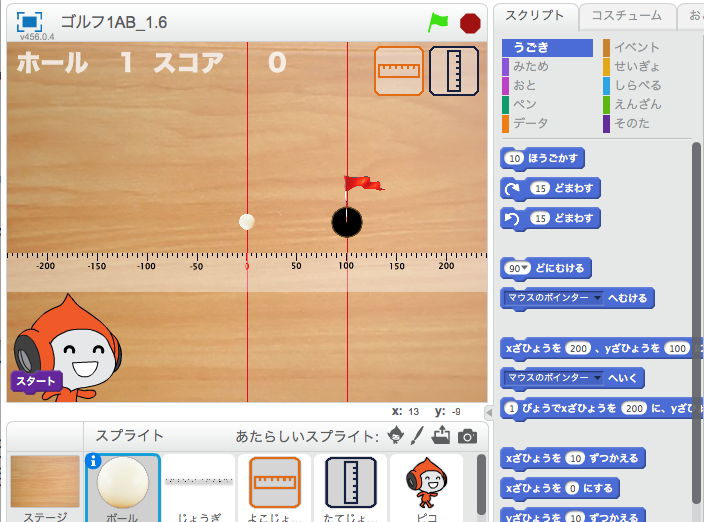Viewport: 704px width, 522px height.
Task: Open ボール sprite info button
Action: (93, 461)
